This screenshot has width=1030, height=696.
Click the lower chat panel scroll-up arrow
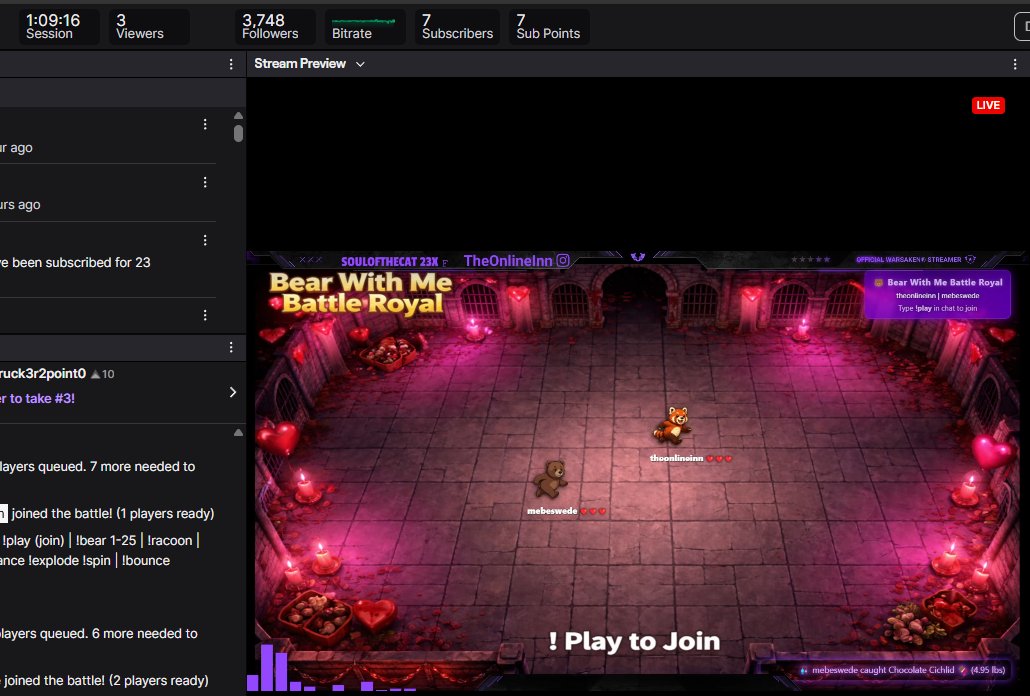tap(238, 433)
